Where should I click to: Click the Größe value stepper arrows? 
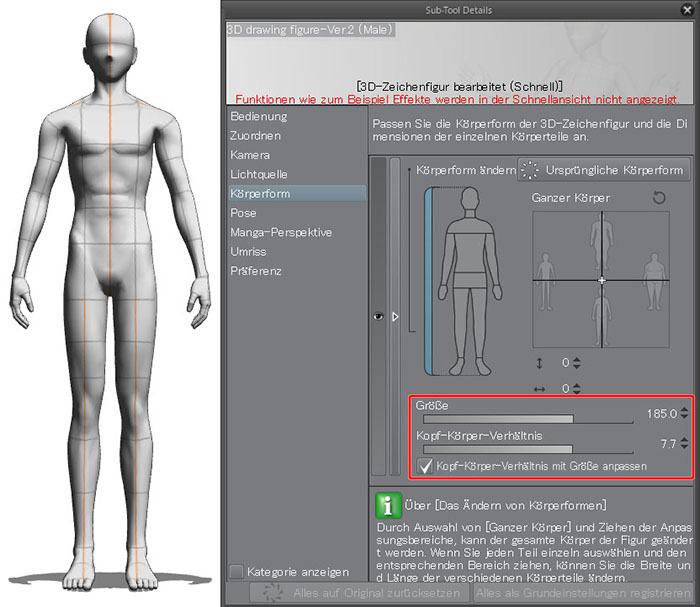(684, 413)
